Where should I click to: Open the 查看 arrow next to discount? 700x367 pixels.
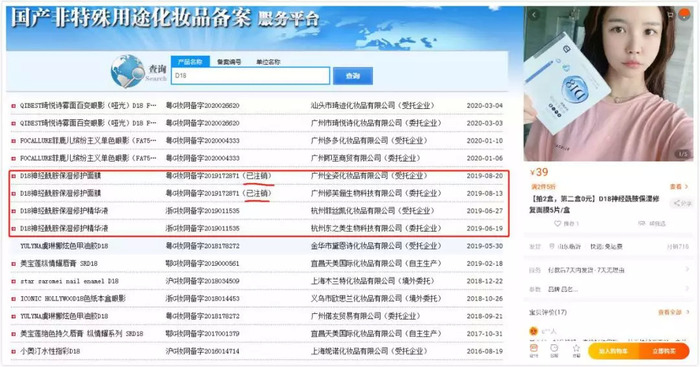point(679,187)
